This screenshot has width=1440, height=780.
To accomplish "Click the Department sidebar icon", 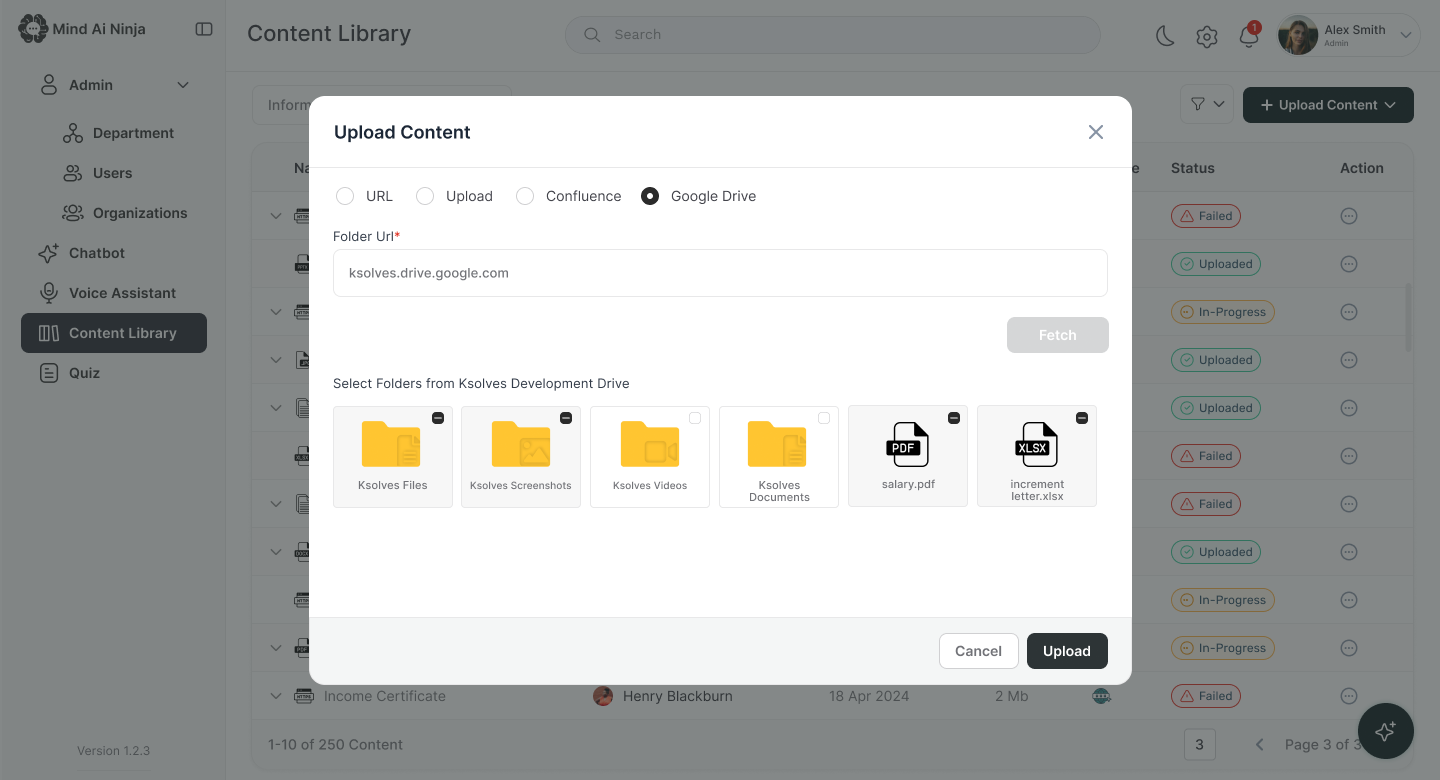I will [x=73, y=133].
